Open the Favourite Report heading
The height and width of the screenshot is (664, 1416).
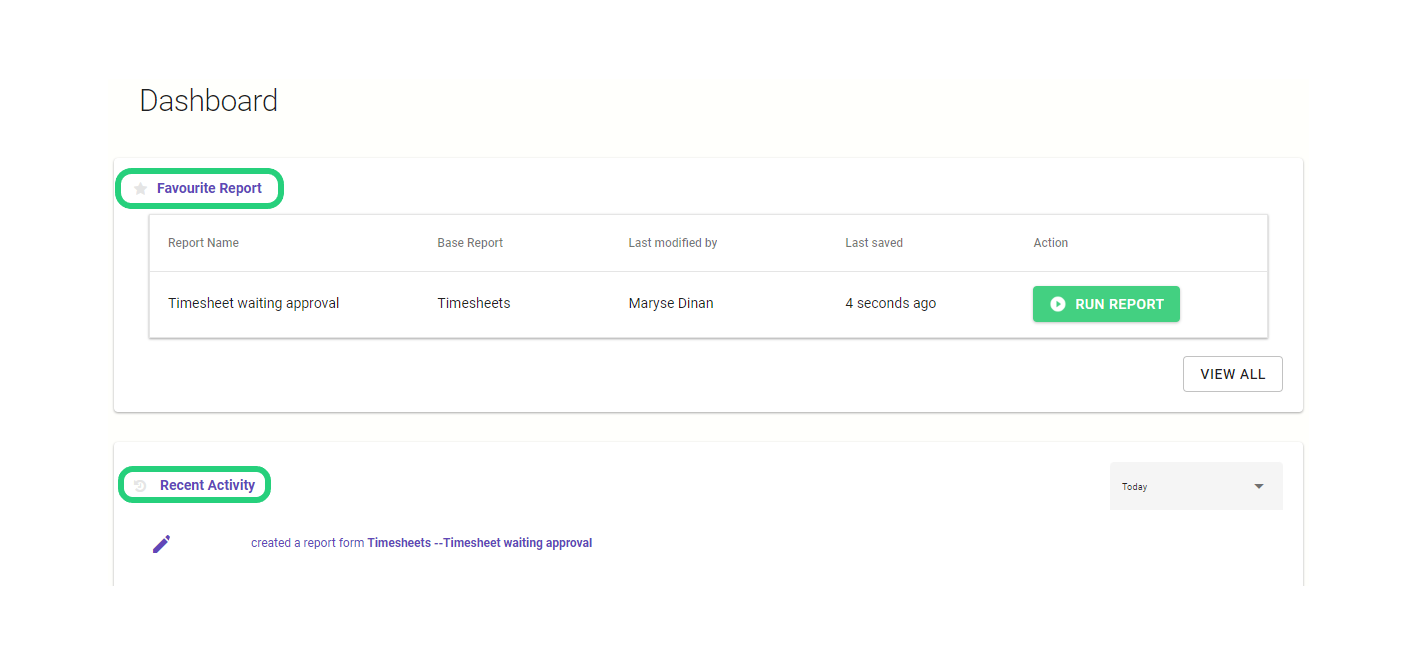point(209,188)
